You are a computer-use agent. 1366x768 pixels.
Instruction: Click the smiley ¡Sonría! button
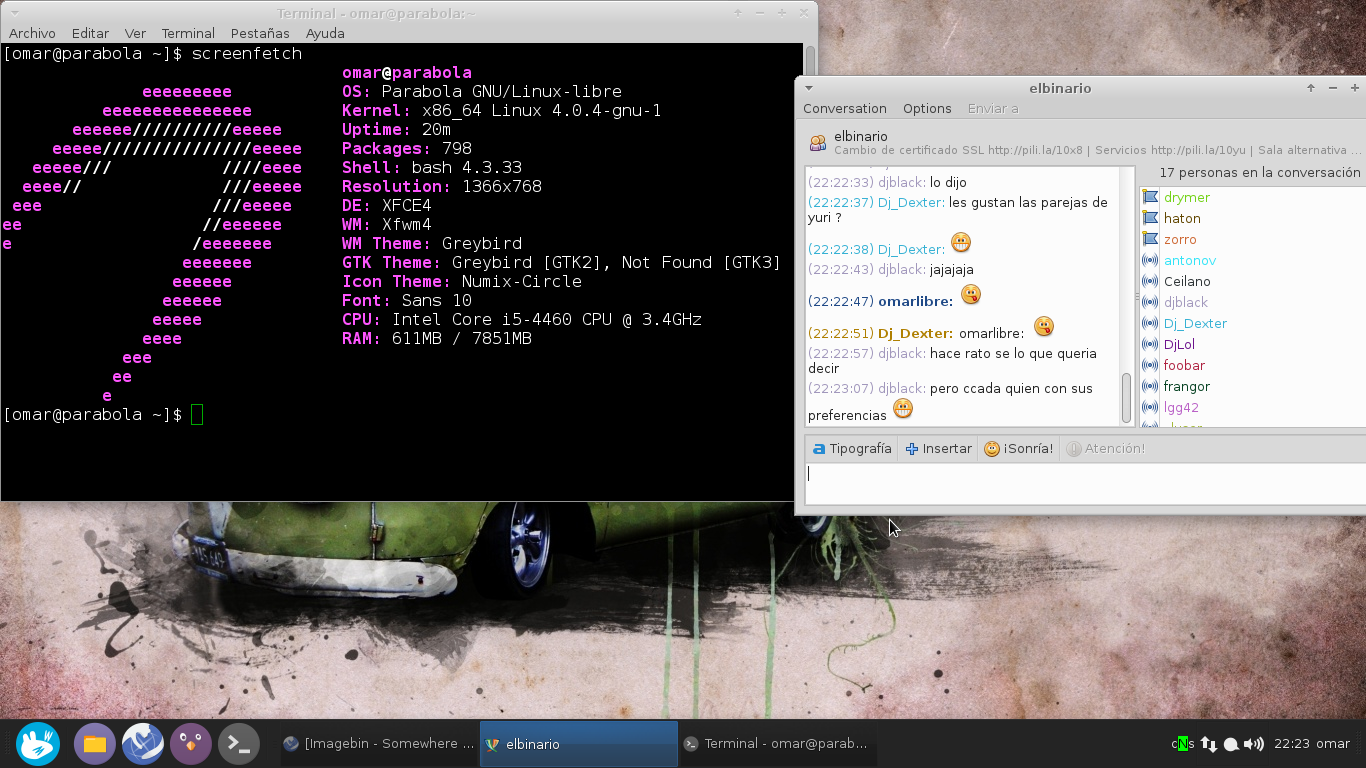1018,449
